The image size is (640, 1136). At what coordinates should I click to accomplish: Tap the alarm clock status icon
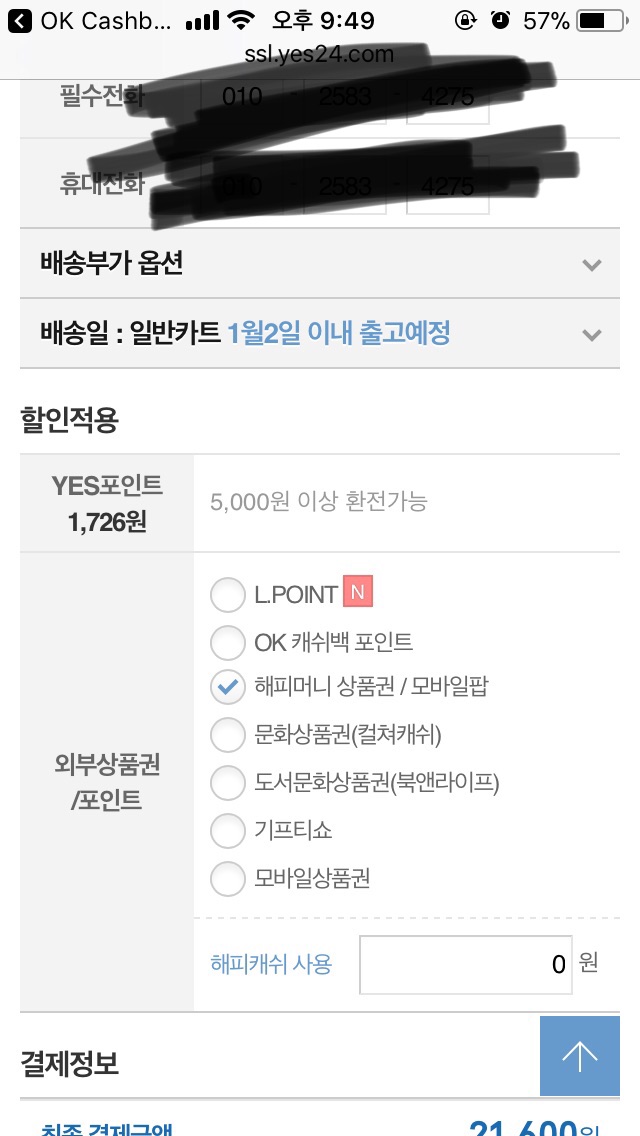pyautogui.click(x=500, y=20)
